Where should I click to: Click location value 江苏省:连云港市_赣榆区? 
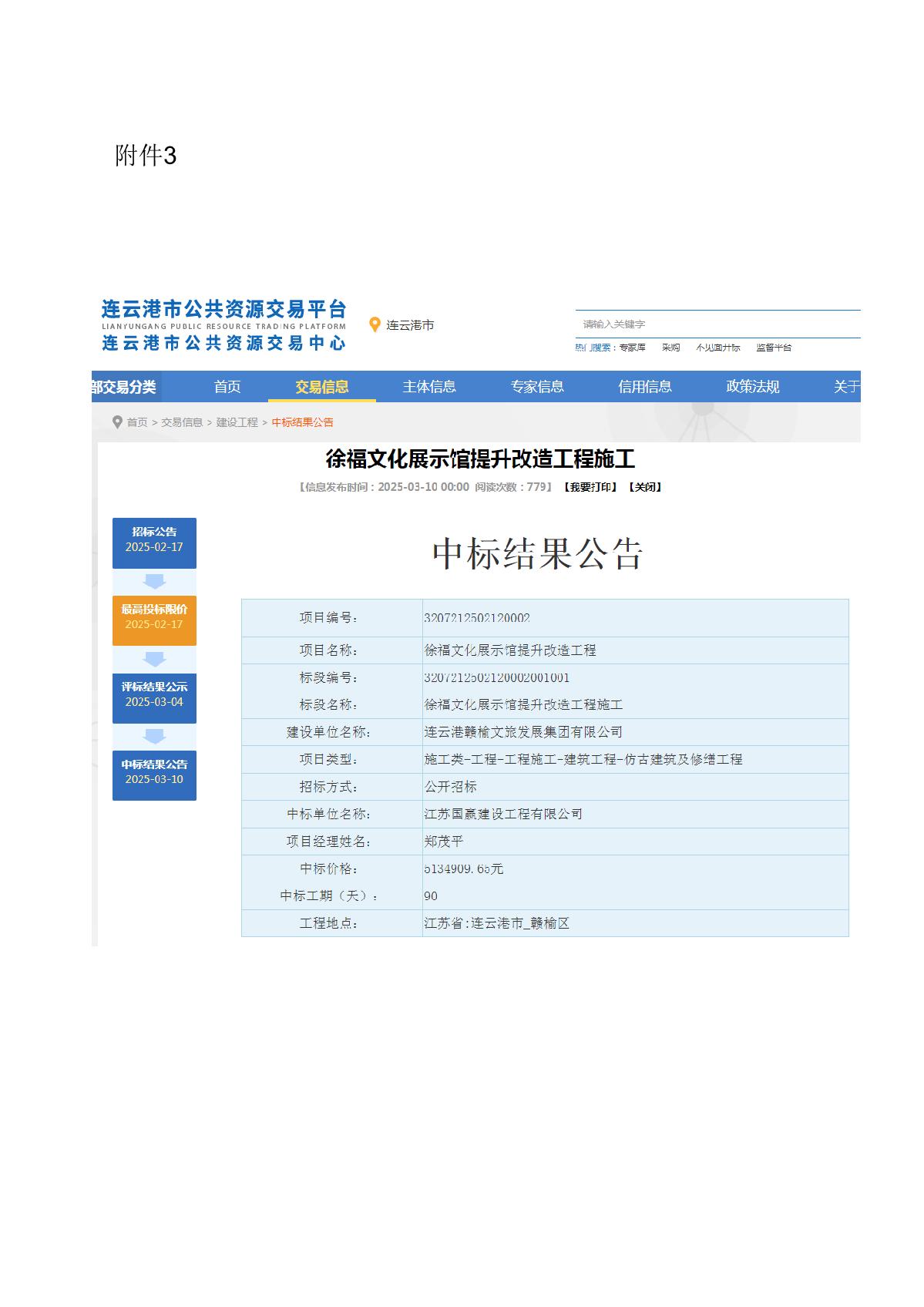click(x=497, y=923)
